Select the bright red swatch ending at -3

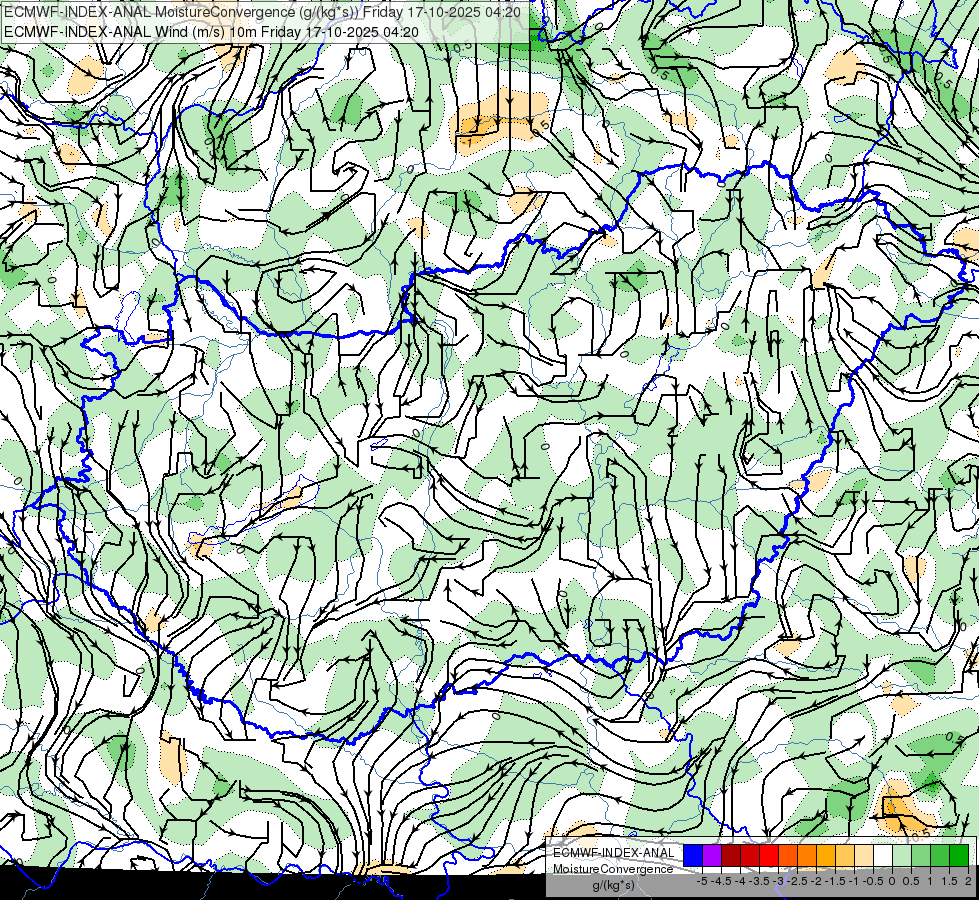769,856
